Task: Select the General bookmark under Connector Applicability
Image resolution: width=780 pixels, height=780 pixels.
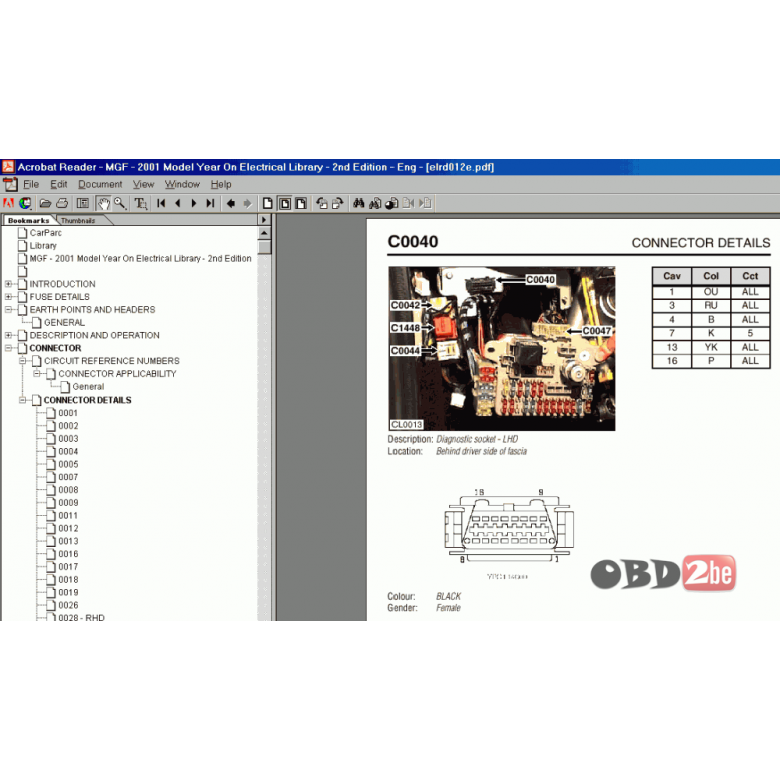Action: point(88,387)
